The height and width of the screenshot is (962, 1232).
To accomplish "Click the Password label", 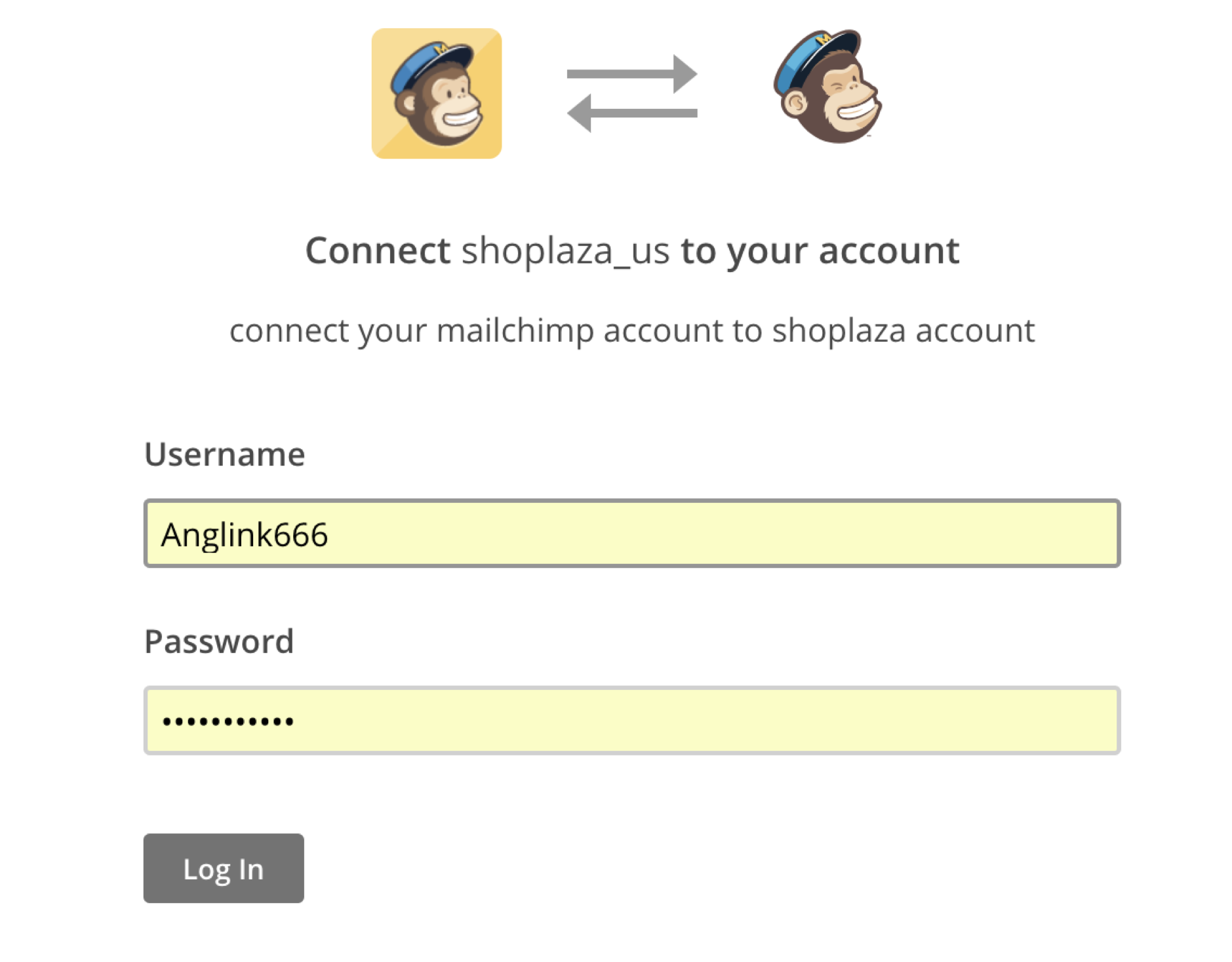I will [x=219, y=641].
